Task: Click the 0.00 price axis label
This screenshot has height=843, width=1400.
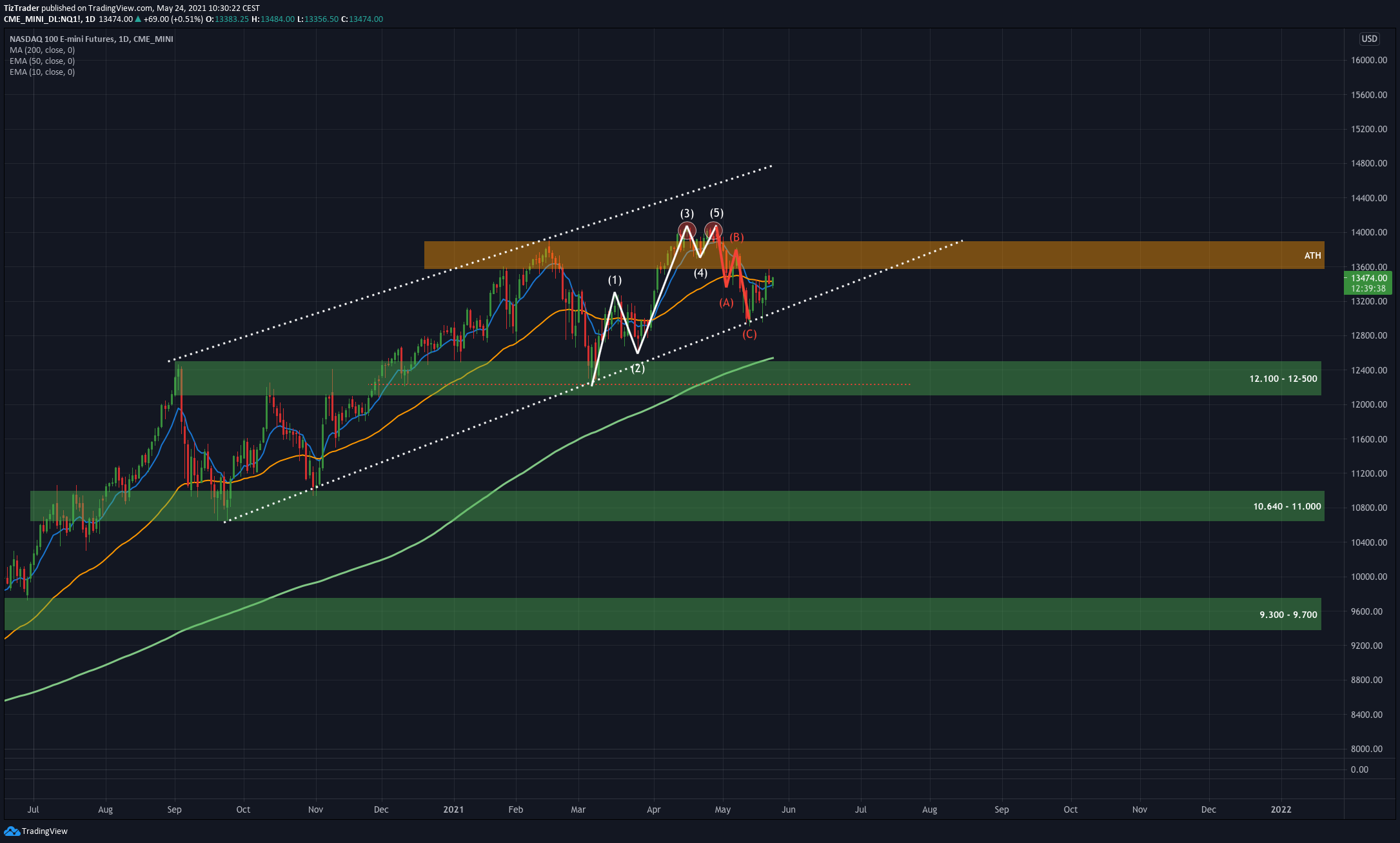Action: pyautogui.click(x=1359, y=769)
